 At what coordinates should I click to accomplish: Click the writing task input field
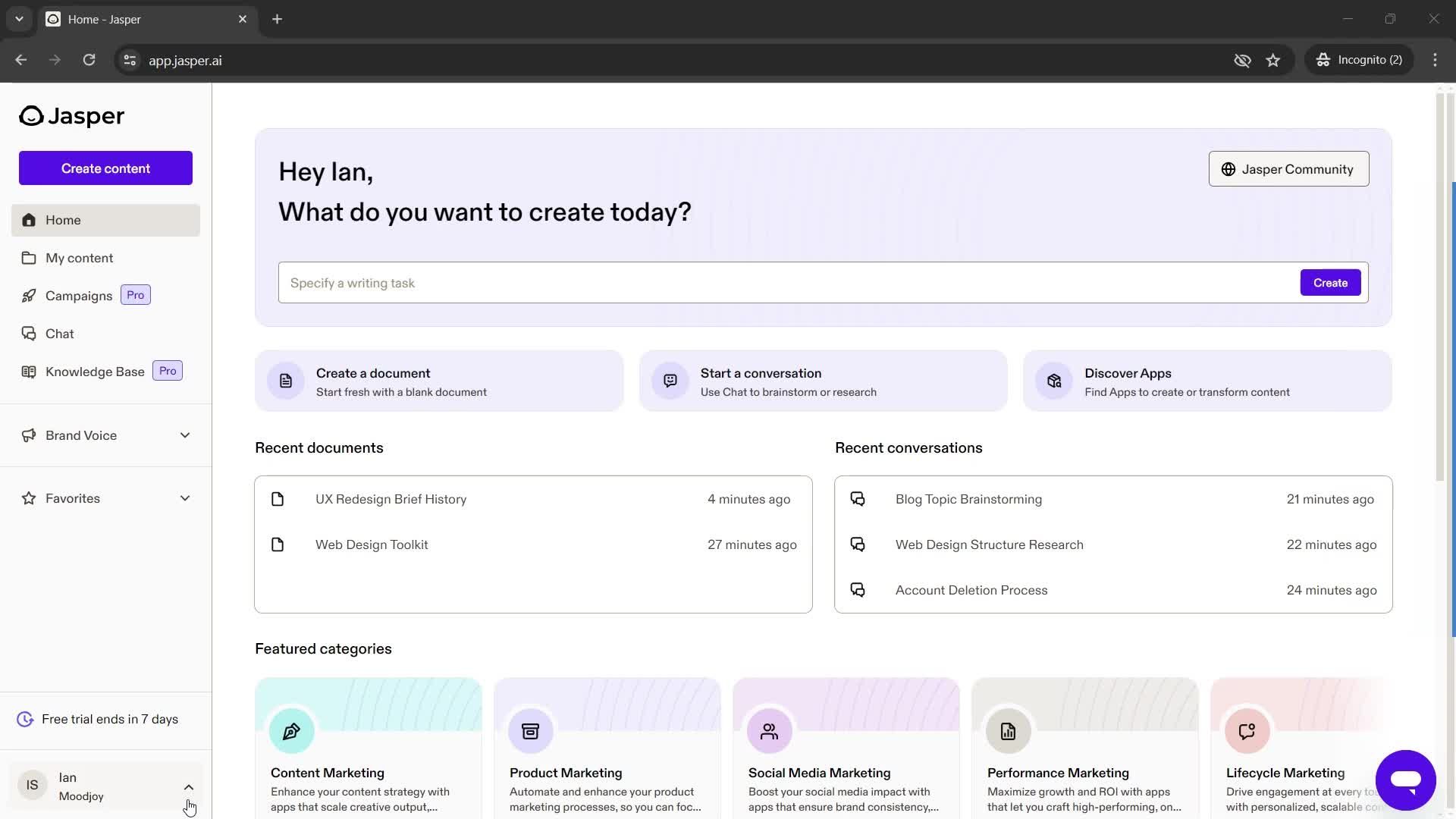click(789, 283)
